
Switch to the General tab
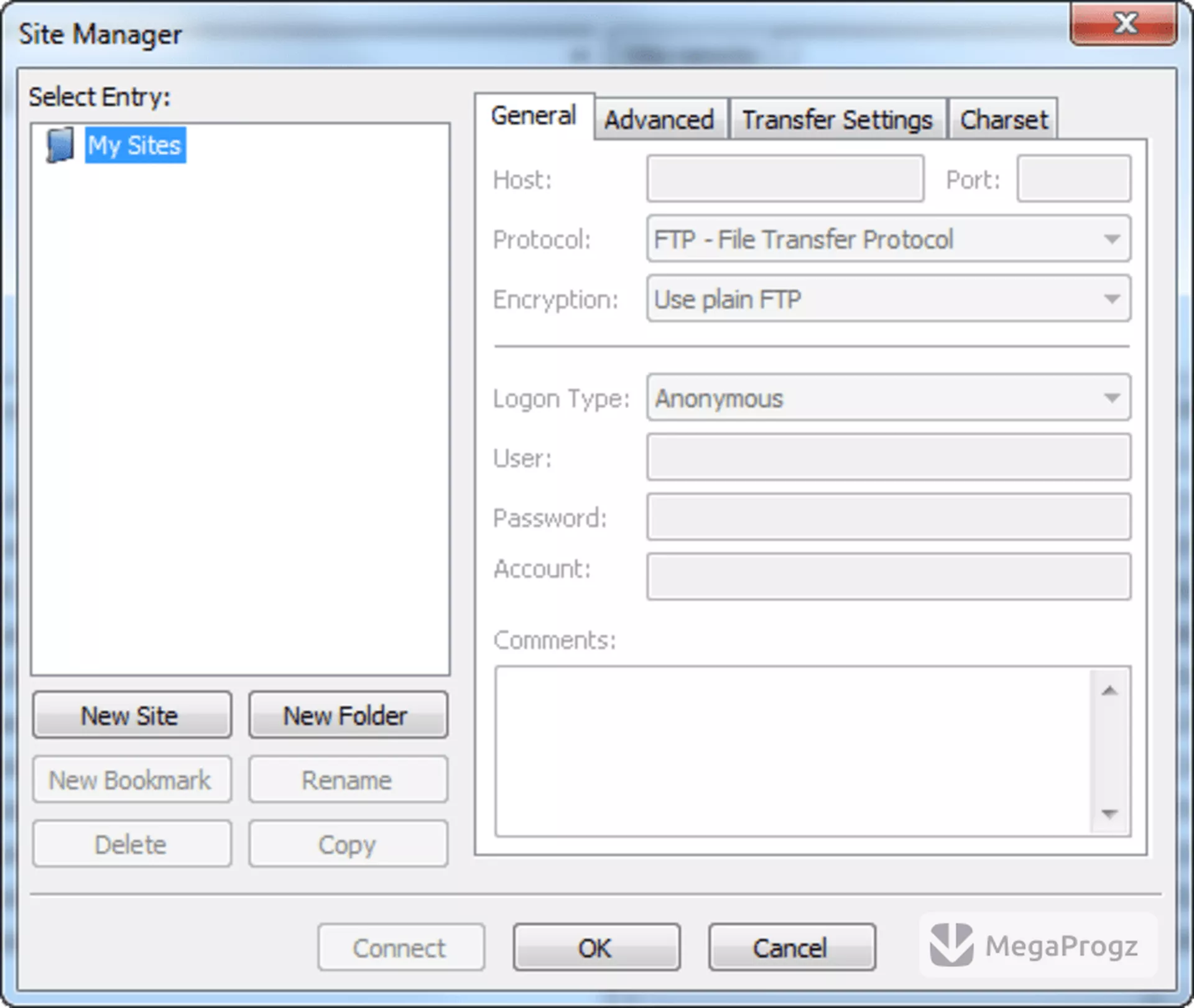[534, 116]
